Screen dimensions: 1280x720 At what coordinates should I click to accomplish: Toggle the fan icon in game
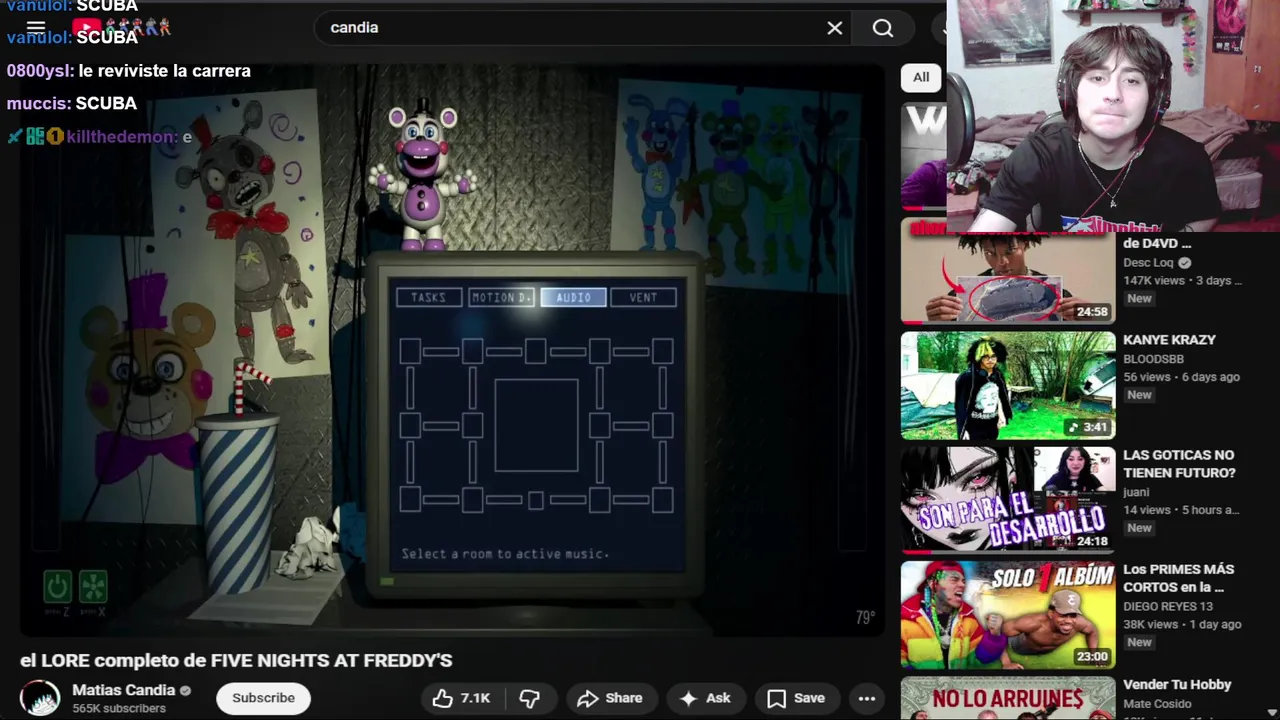[x=93, y=586]
